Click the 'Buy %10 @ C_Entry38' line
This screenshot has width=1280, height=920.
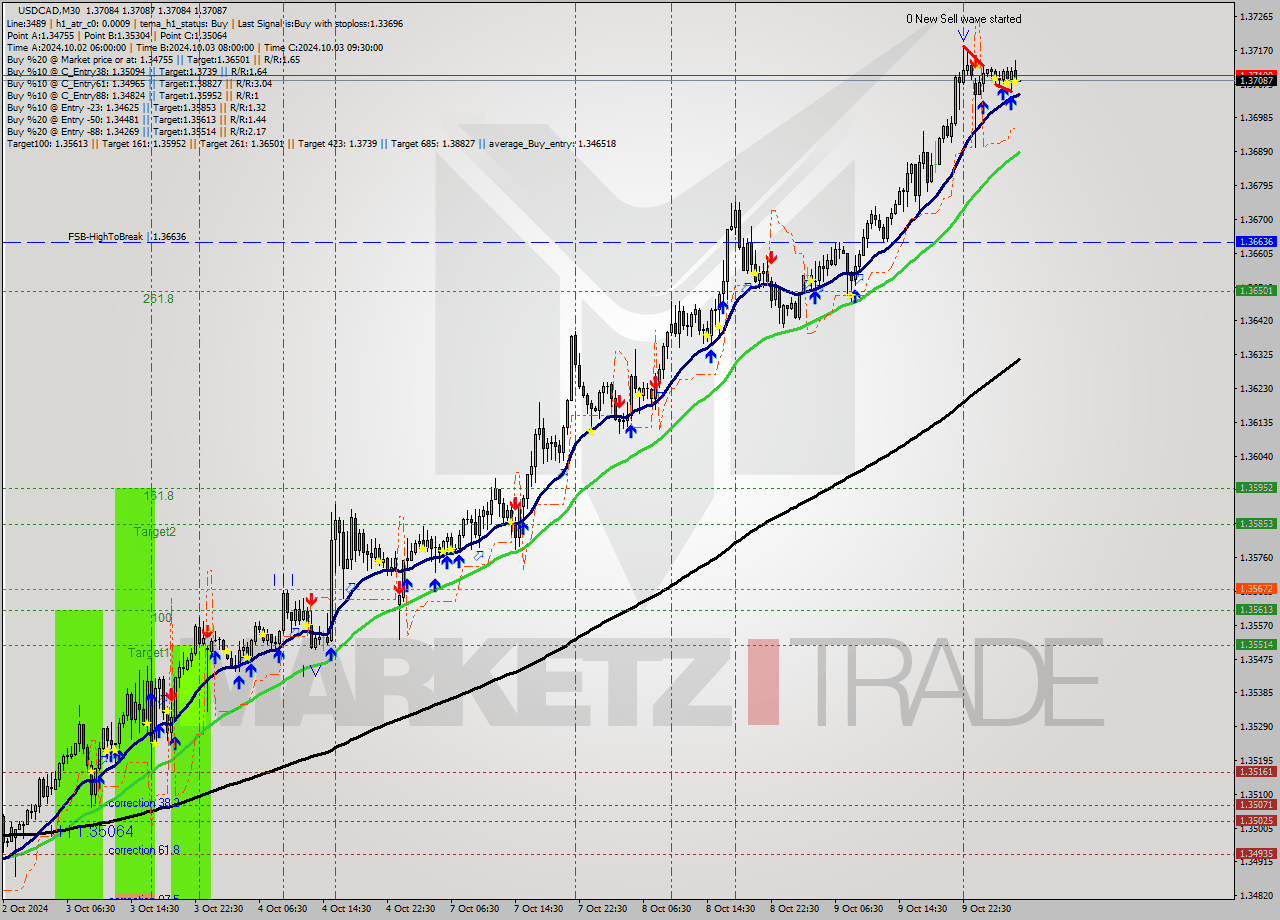136,71
